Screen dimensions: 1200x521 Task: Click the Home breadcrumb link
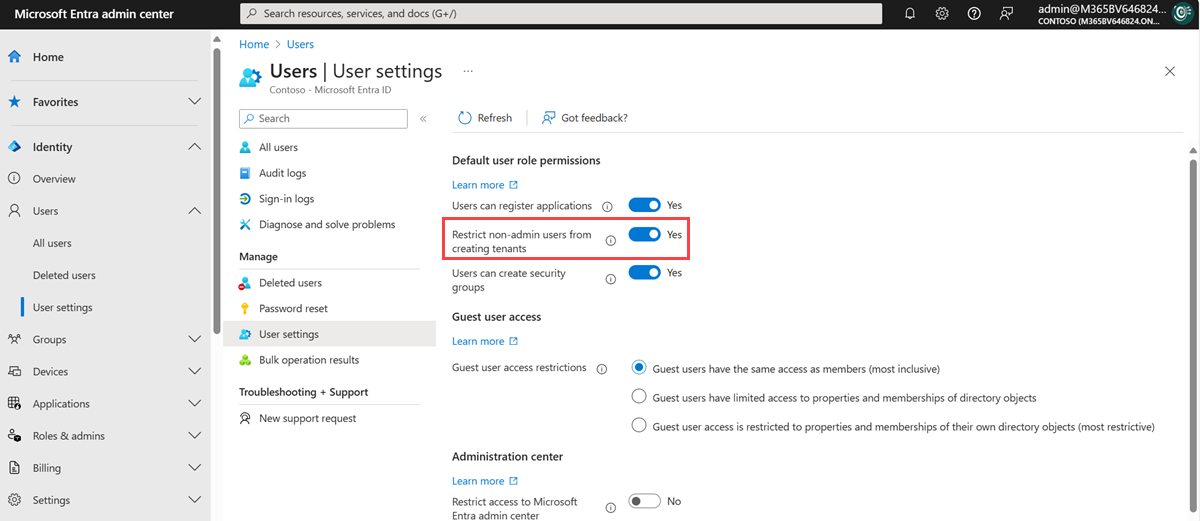[254, 44]
